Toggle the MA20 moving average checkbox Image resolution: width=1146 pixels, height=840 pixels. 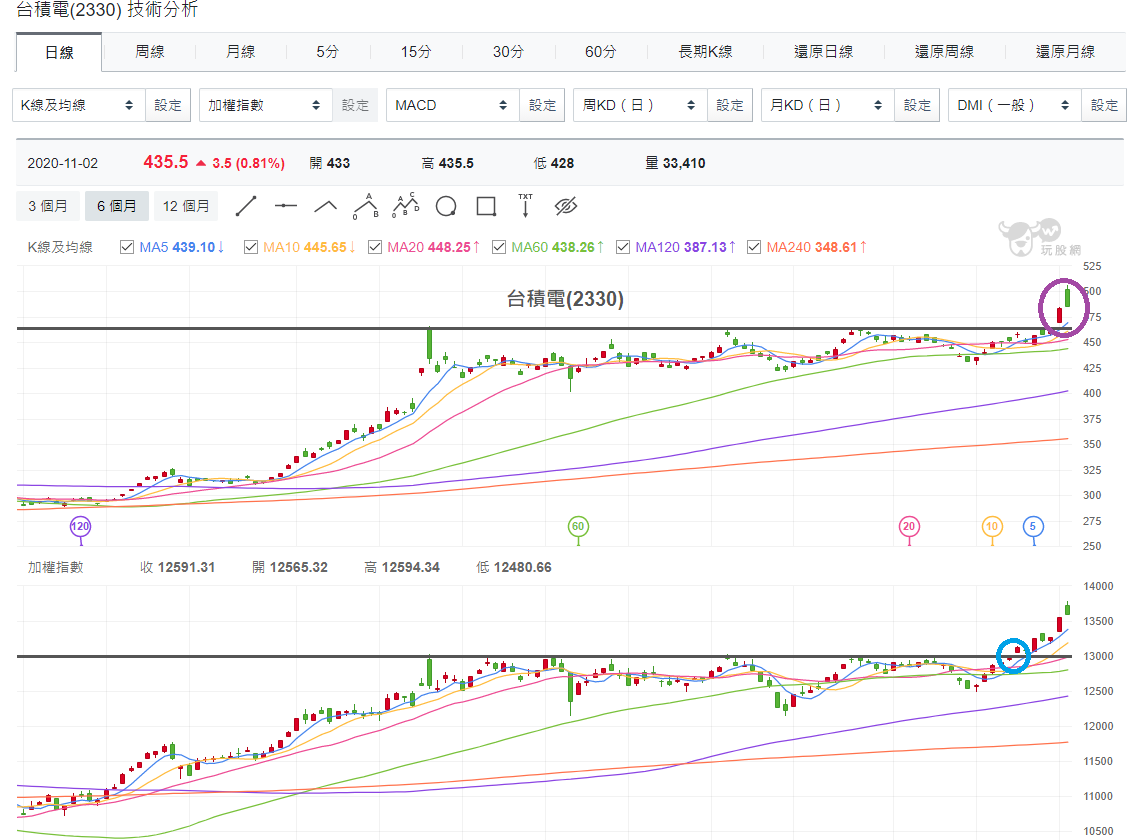(x=375, y=247)
